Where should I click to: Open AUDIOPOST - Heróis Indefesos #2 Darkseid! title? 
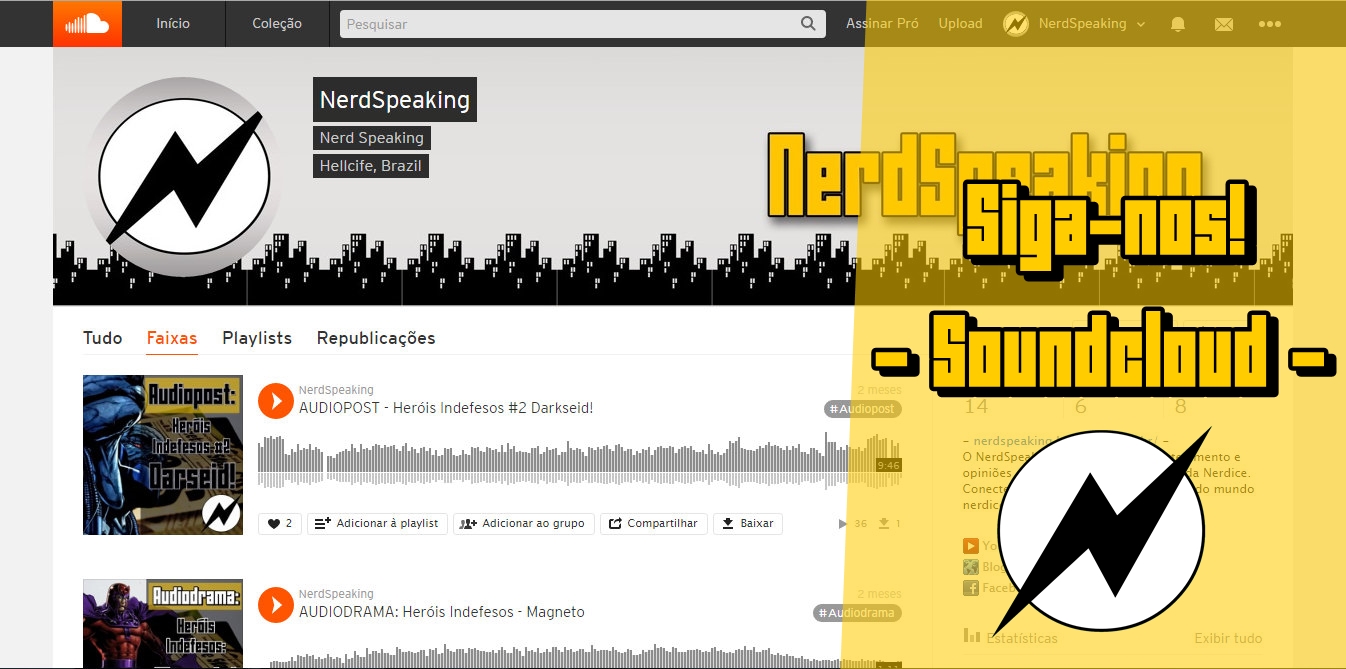tap(446, 408)
